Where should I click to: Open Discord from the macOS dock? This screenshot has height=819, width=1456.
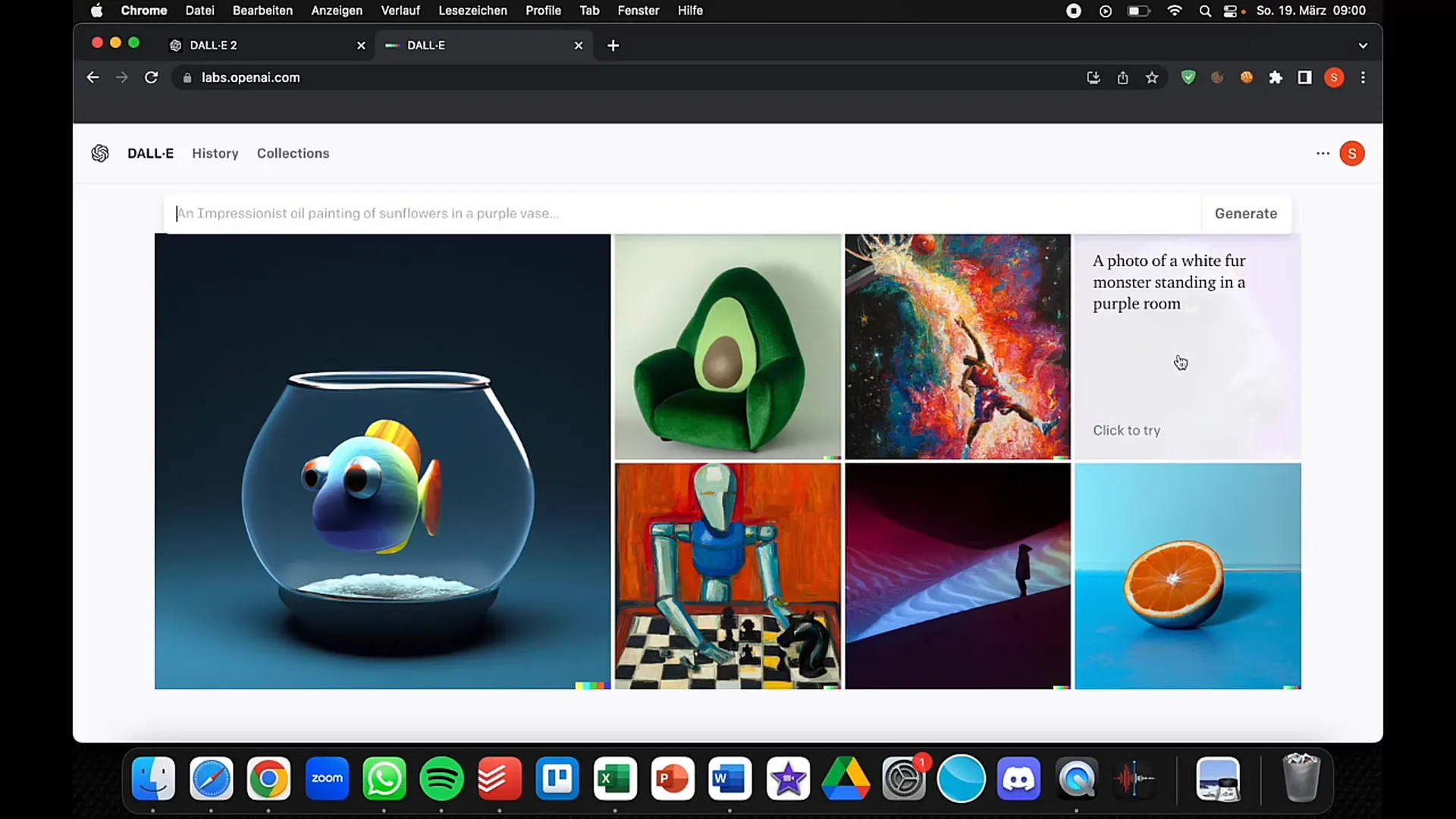click(1020, 779)
